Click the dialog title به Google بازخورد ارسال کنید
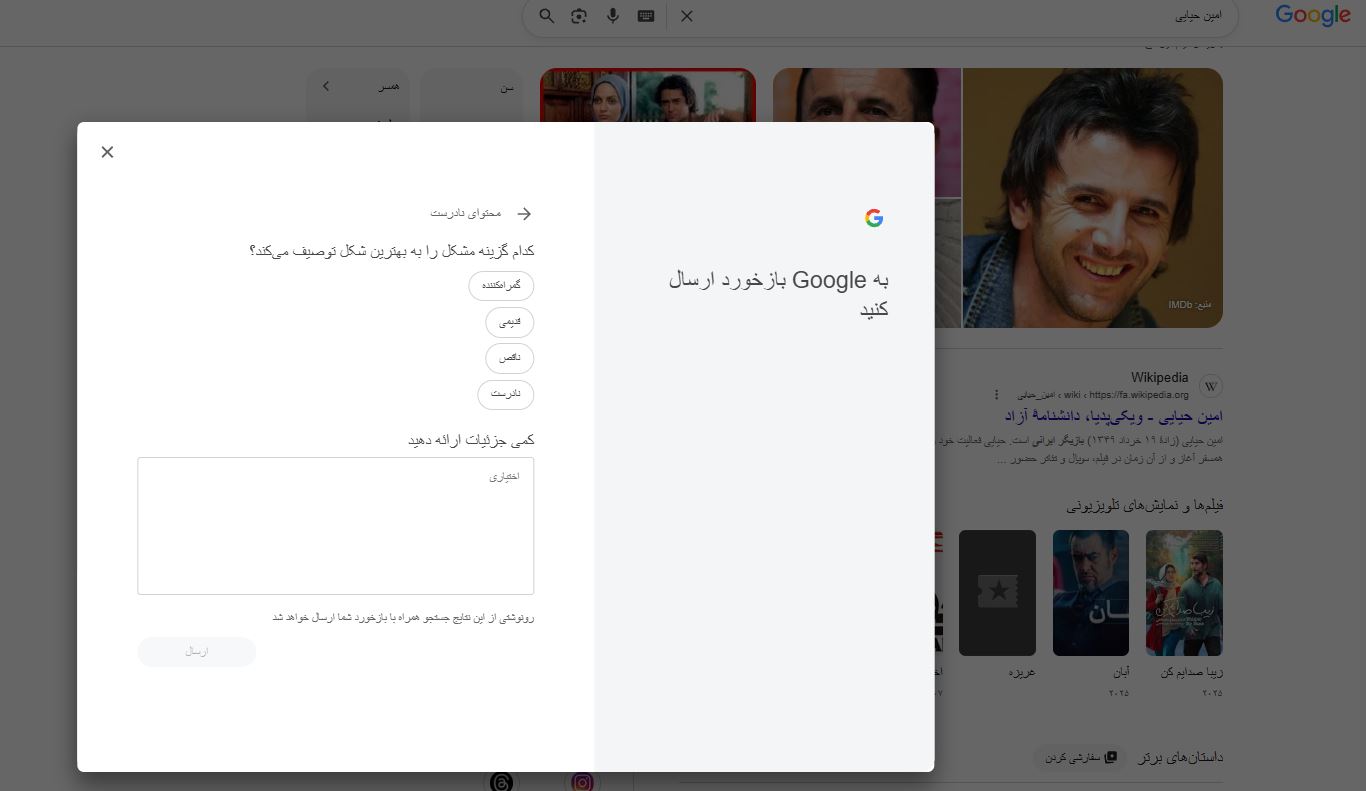 pos(779,294)
